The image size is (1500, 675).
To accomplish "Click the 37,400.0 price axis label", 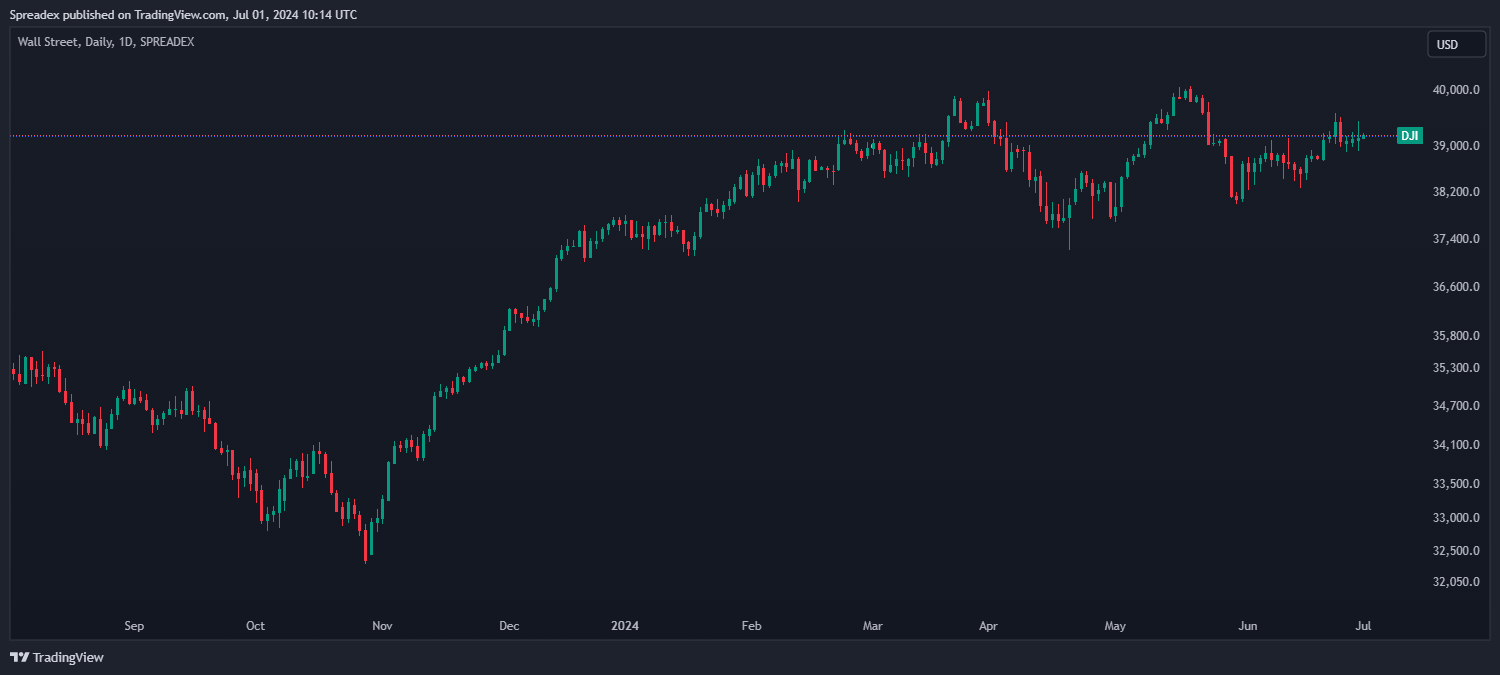I will (x=1456, y=240).
